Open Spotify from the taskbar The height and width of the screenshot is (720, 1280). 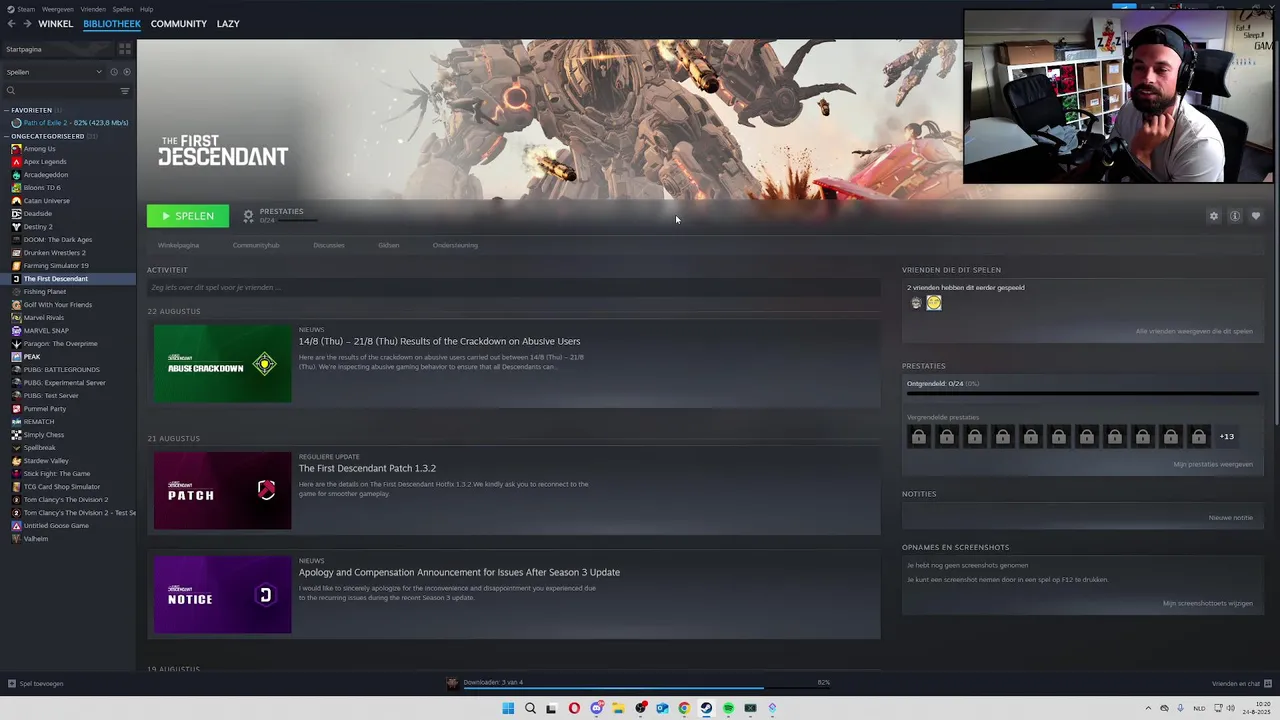pyautogui.click(x=728, y=708)
